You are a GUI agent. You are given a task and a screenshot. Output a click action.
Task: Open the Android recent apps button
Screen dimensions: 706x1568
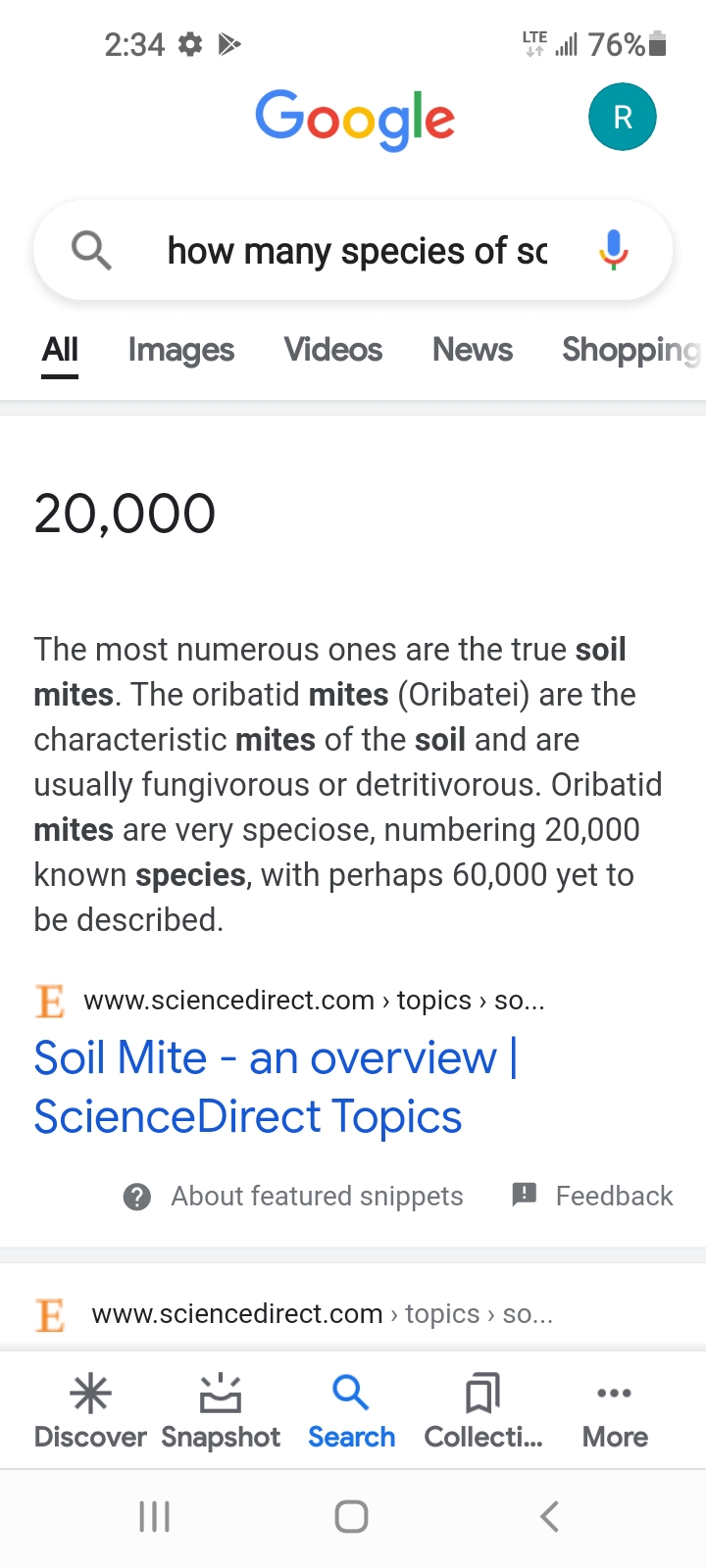coord(154,1516)
